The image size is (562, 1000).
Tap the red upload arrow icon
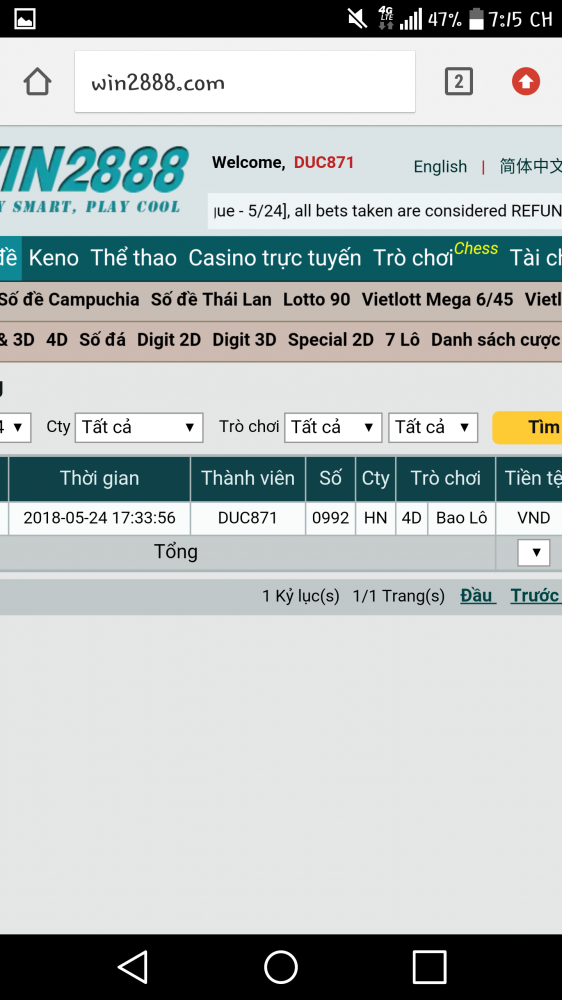(526, 82)
